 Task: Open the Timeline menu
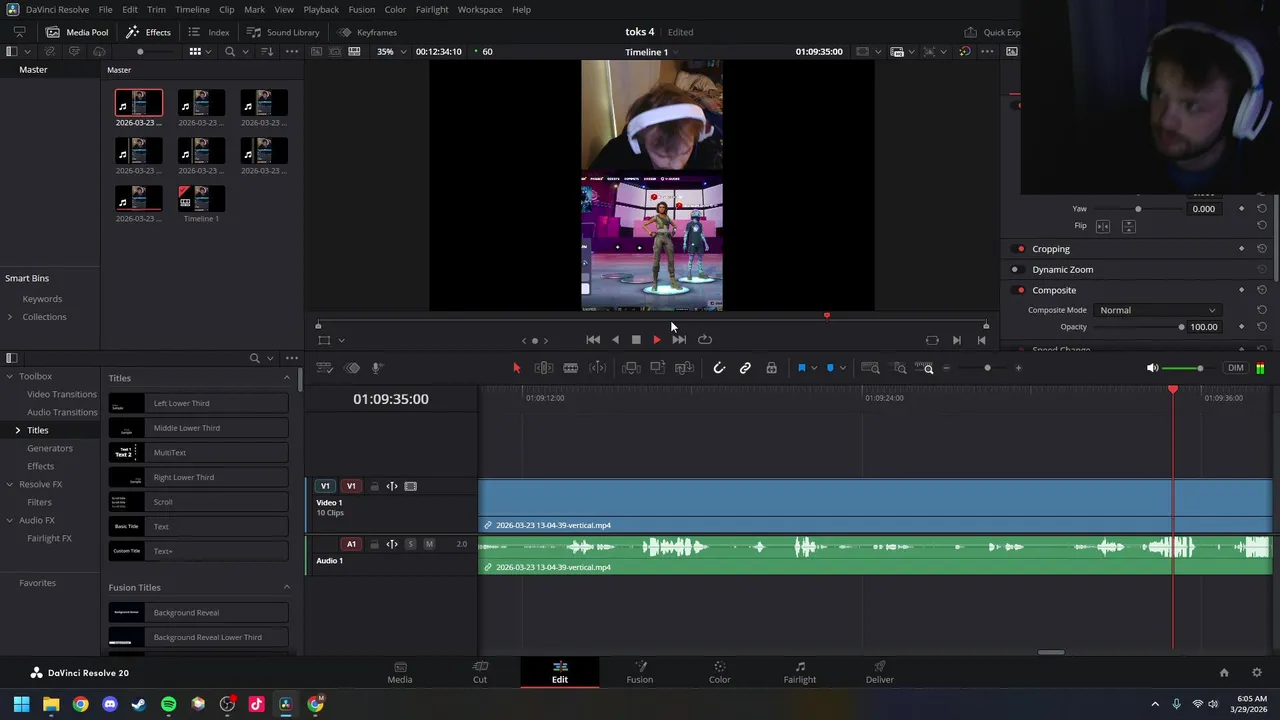click(x=192, y=9)
